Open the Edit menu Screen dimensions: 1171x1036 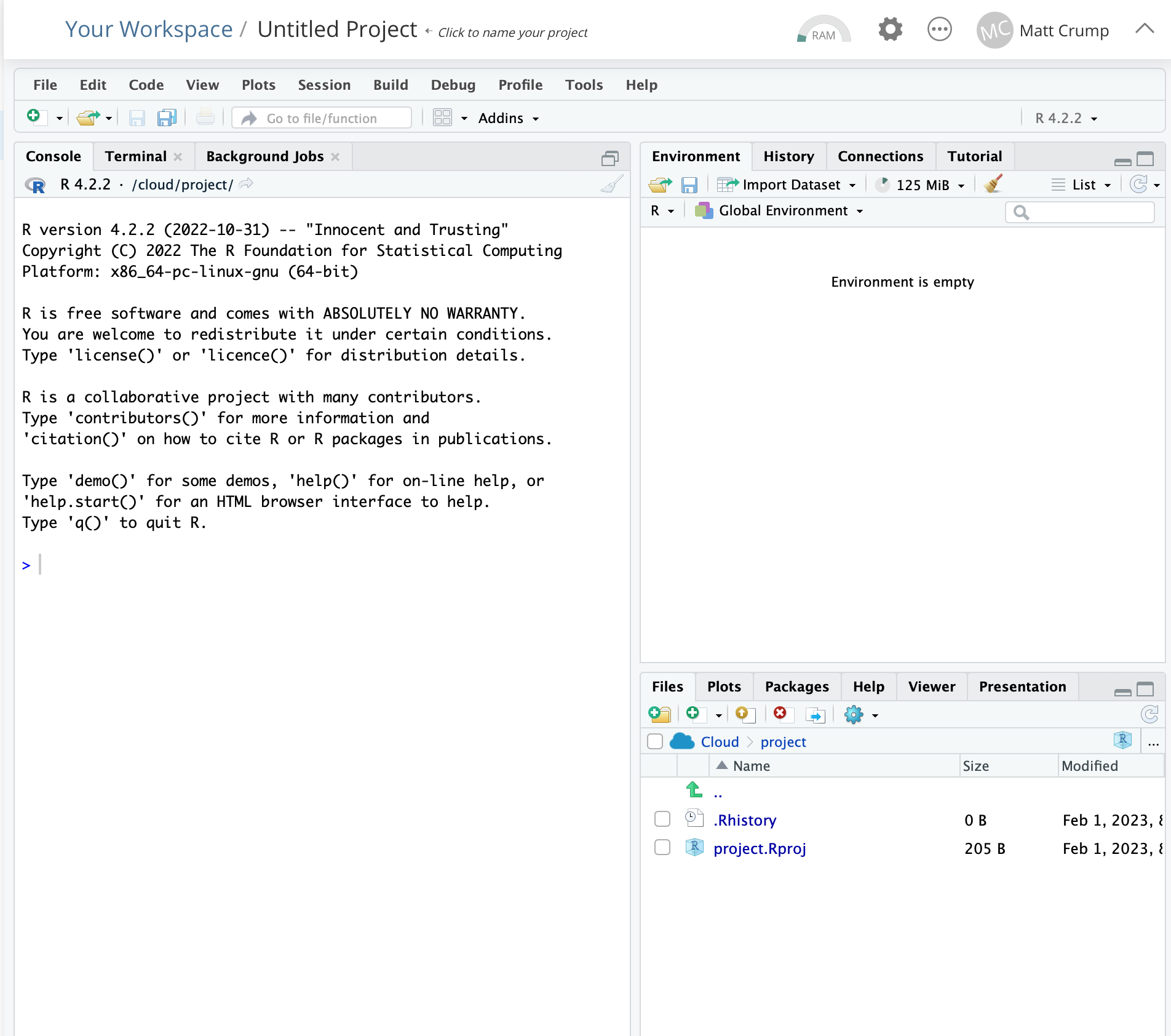(93, 85)
